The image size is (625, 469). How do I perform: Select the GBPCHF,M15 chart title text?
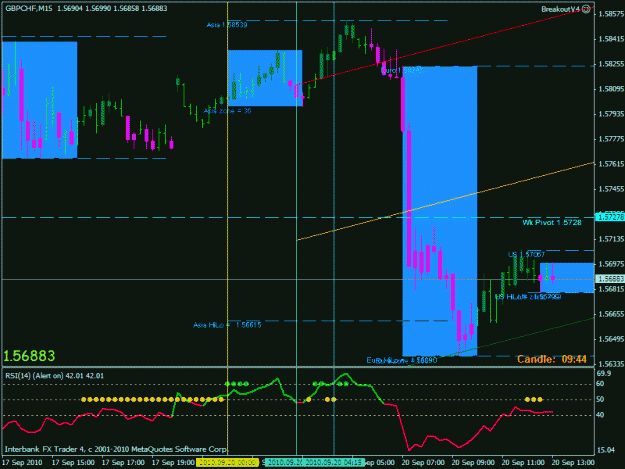click(x=29, y=8)
